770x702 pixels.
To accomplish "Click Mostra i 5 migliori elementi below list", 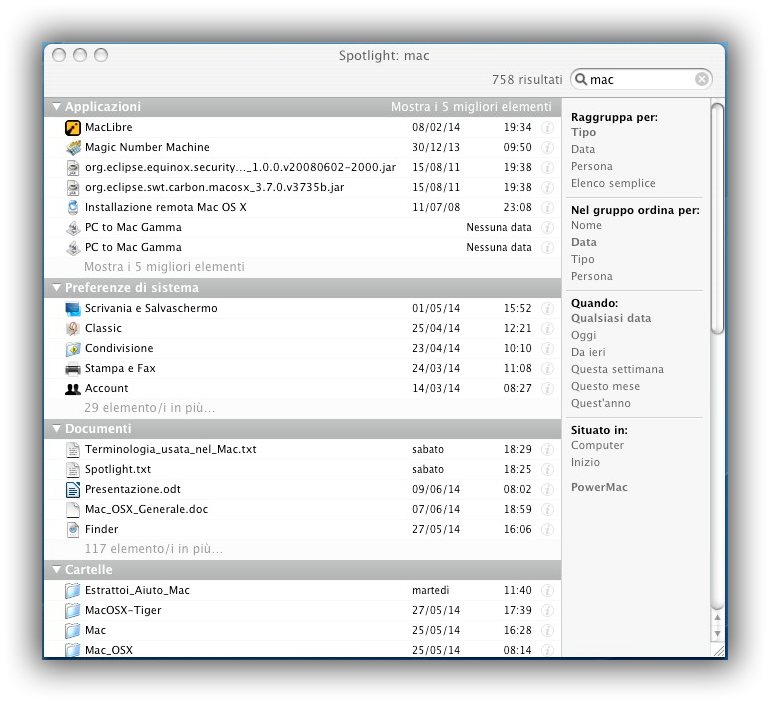I will (164, 267).
